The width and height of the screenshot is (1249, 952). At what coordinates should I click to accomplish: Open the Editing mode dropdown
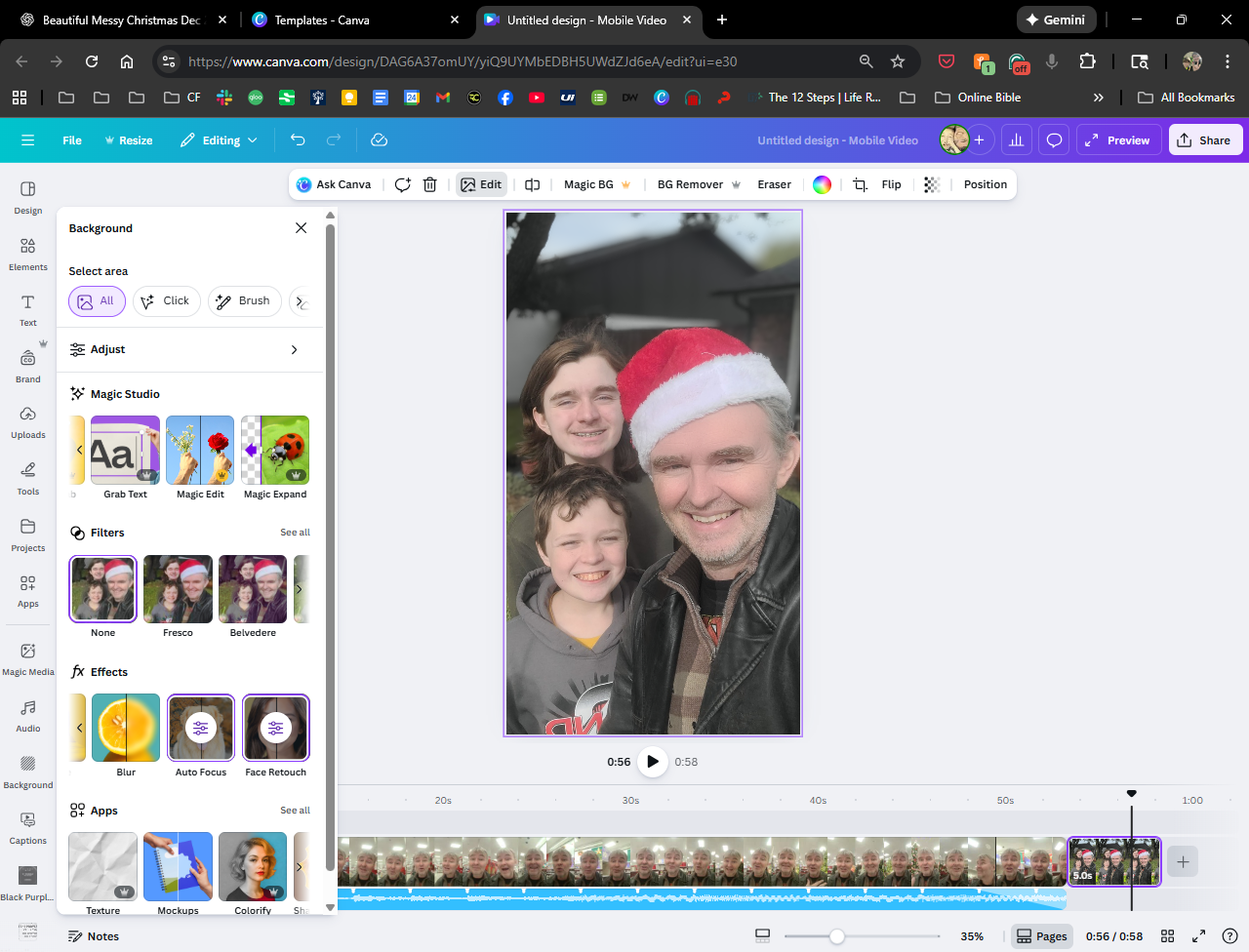coord(220,140)
